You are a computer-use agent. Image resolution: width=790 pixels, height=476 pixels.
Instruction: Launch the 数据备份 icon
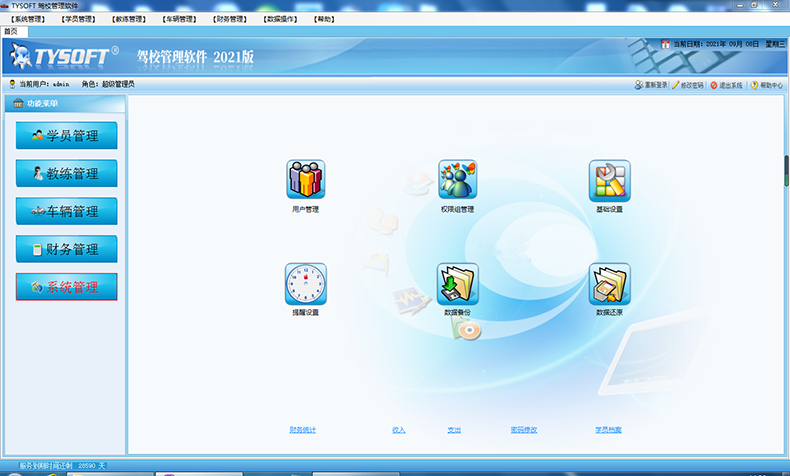[457, 283]
